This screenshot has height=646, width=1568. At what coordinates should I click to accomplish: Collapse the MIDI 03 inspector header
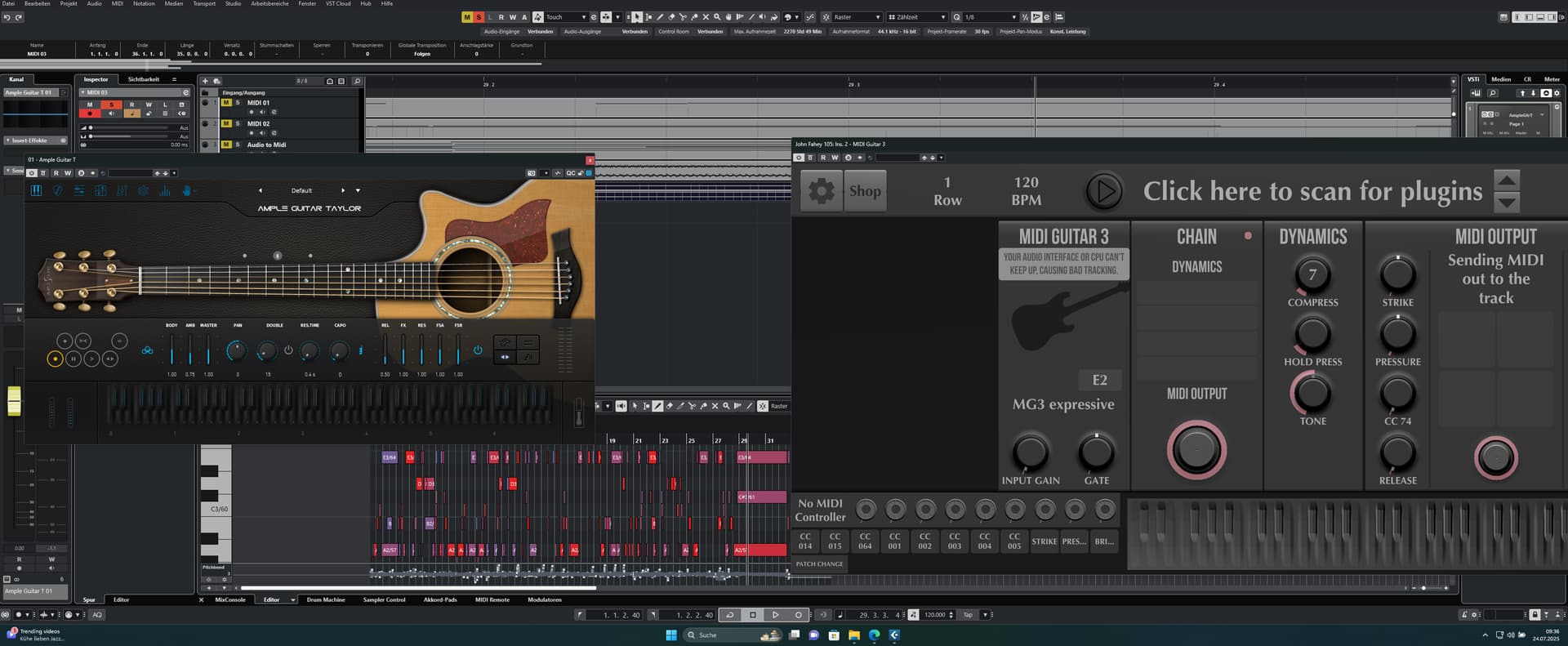pos(82,92)
